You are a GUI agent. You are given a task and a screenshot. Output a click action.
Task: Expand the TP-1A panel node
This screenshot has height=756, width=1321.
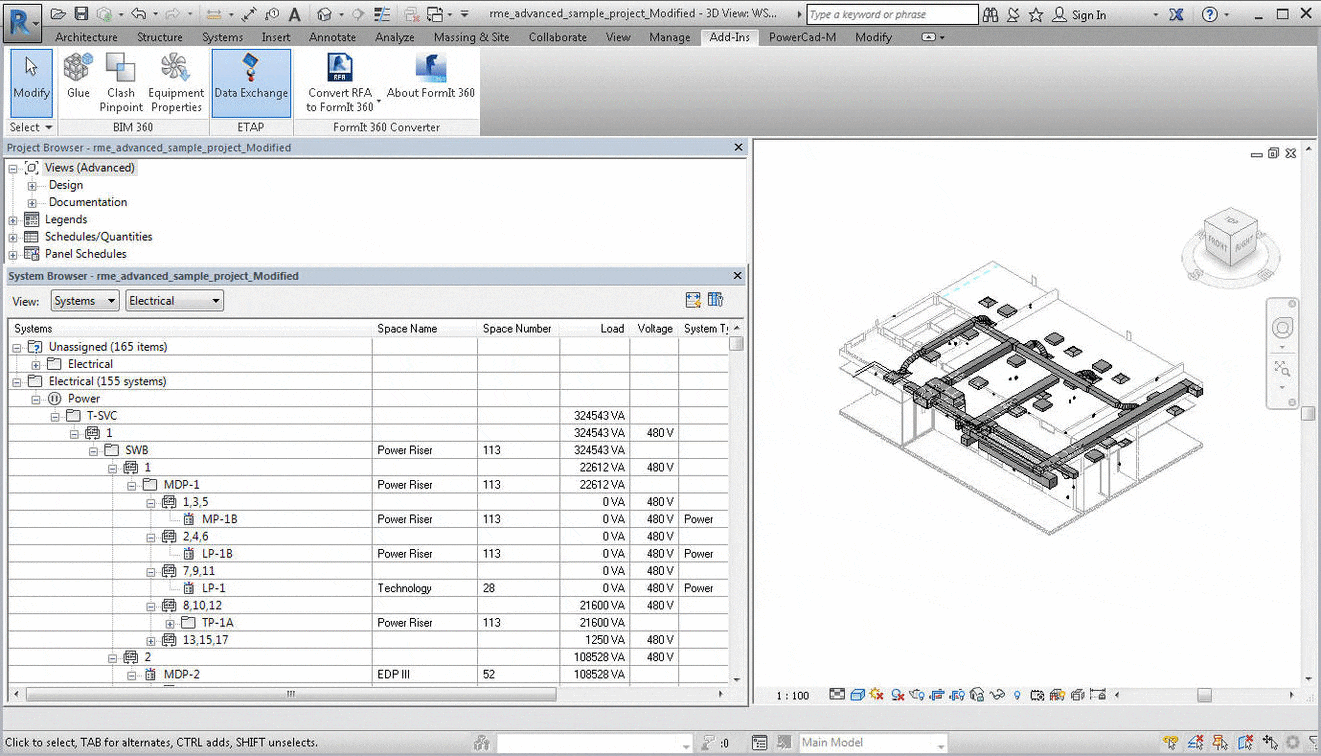169,623
